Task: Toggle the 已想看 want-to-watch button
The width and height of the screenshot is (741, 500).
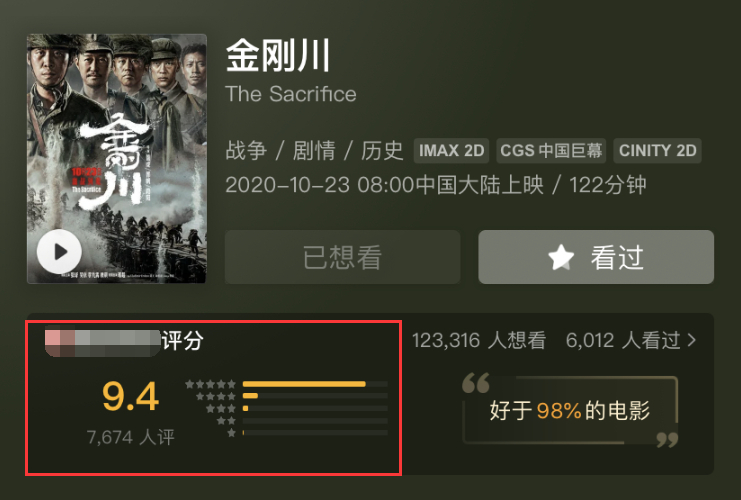Action: [342, 257]
